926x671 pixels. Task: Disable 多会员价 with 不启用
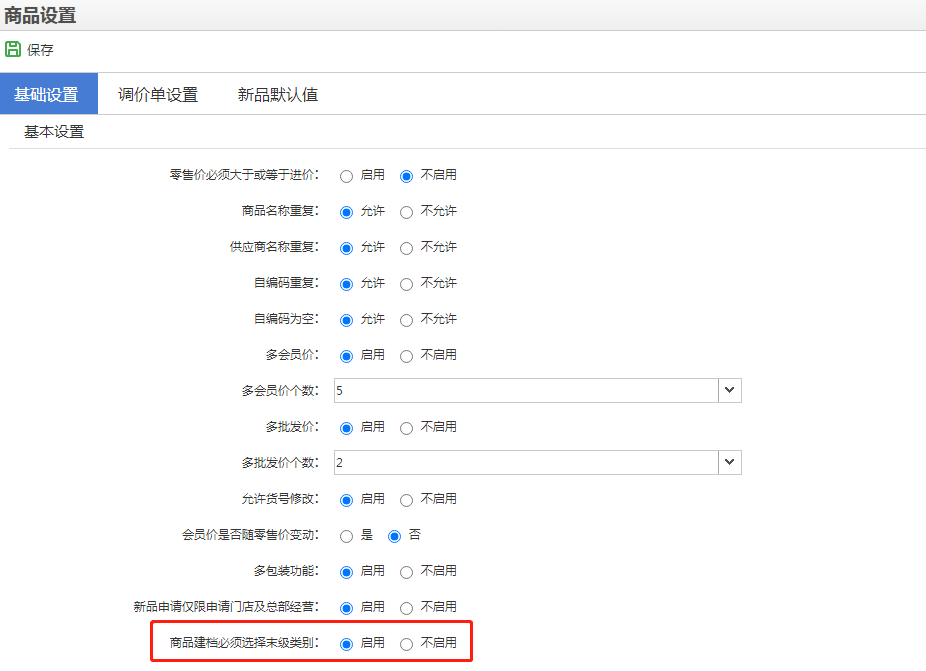pos(406,356)
